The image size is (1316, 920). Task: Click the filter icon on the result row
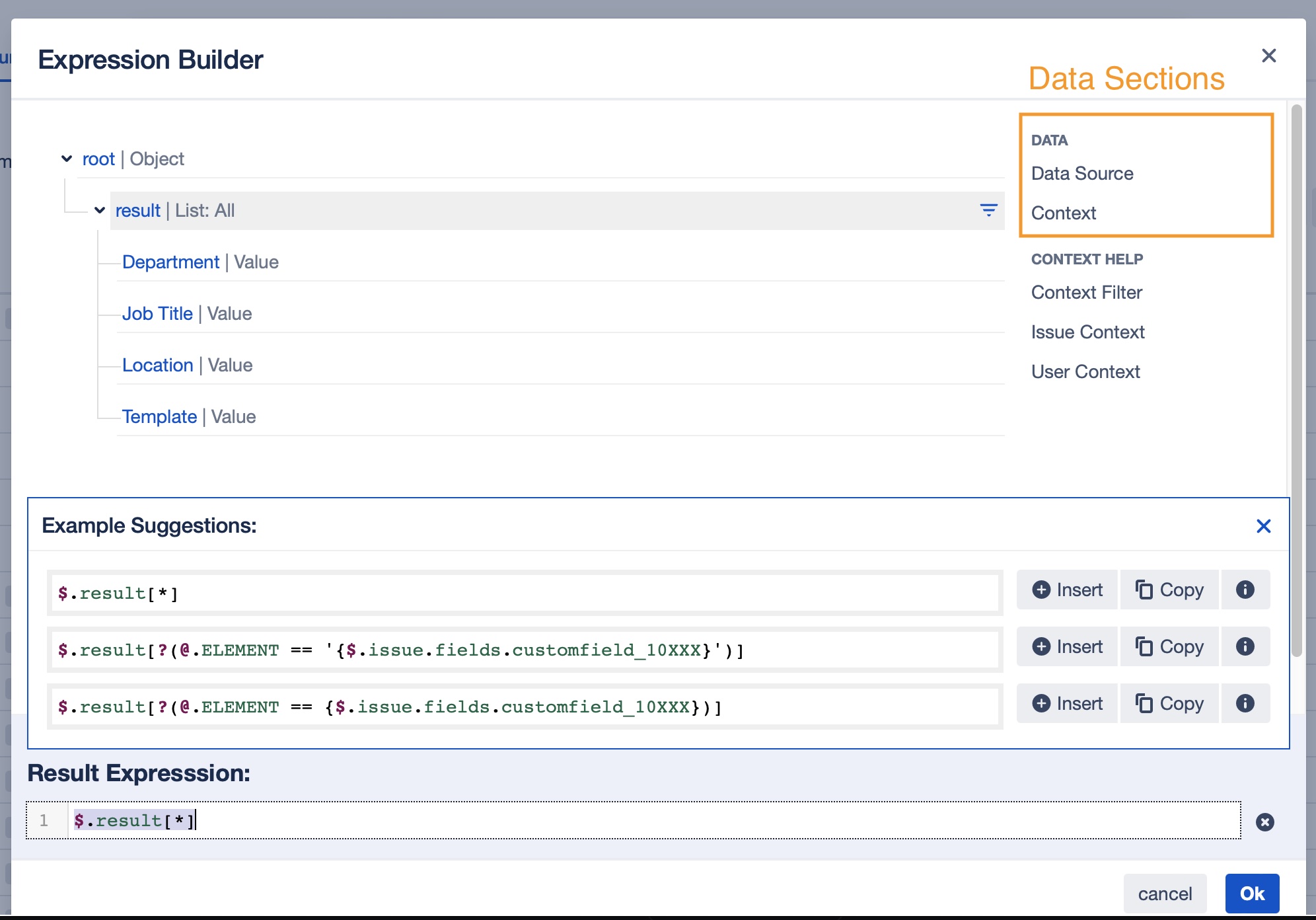[989, 210]
